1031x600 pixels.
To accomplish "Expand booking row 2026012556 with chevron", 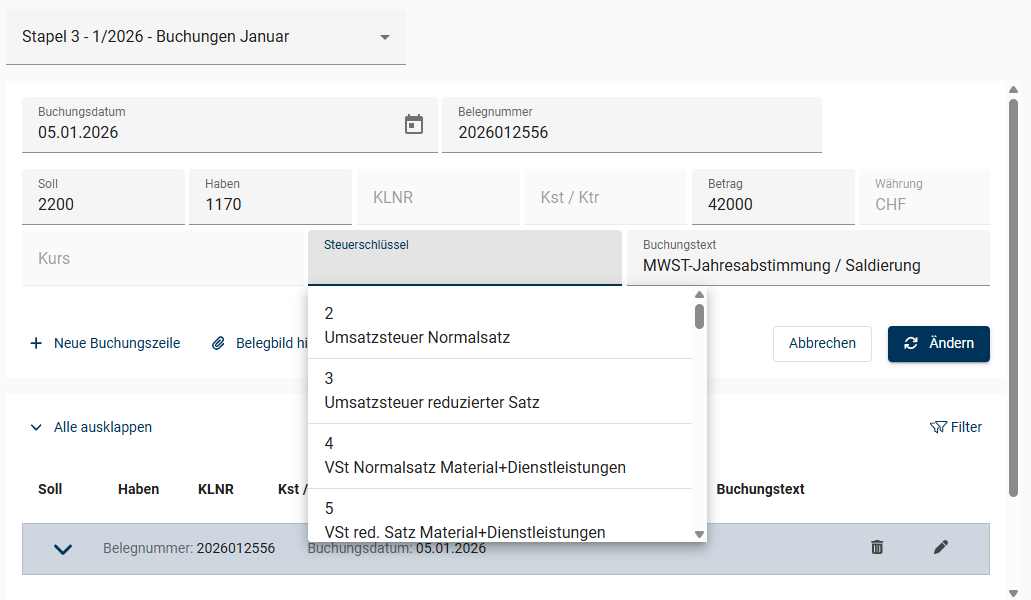I will coord(63,549).
